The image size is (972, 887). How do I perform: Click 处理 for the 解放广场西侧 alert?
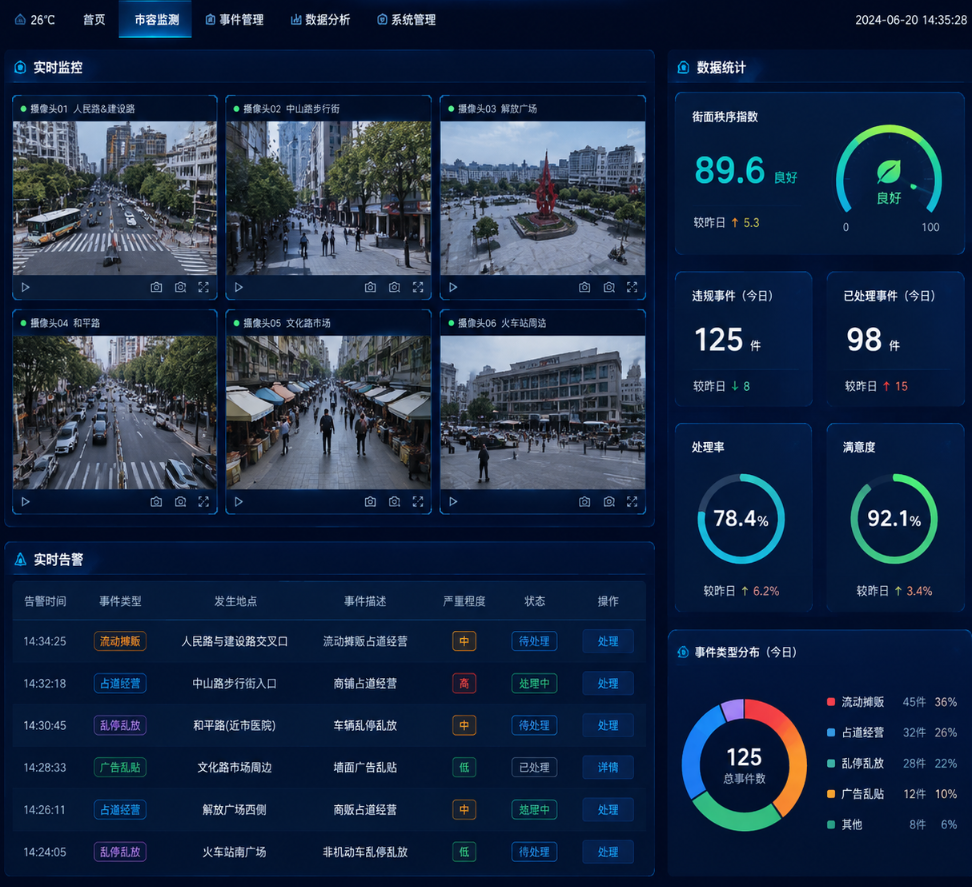[608, 810]
